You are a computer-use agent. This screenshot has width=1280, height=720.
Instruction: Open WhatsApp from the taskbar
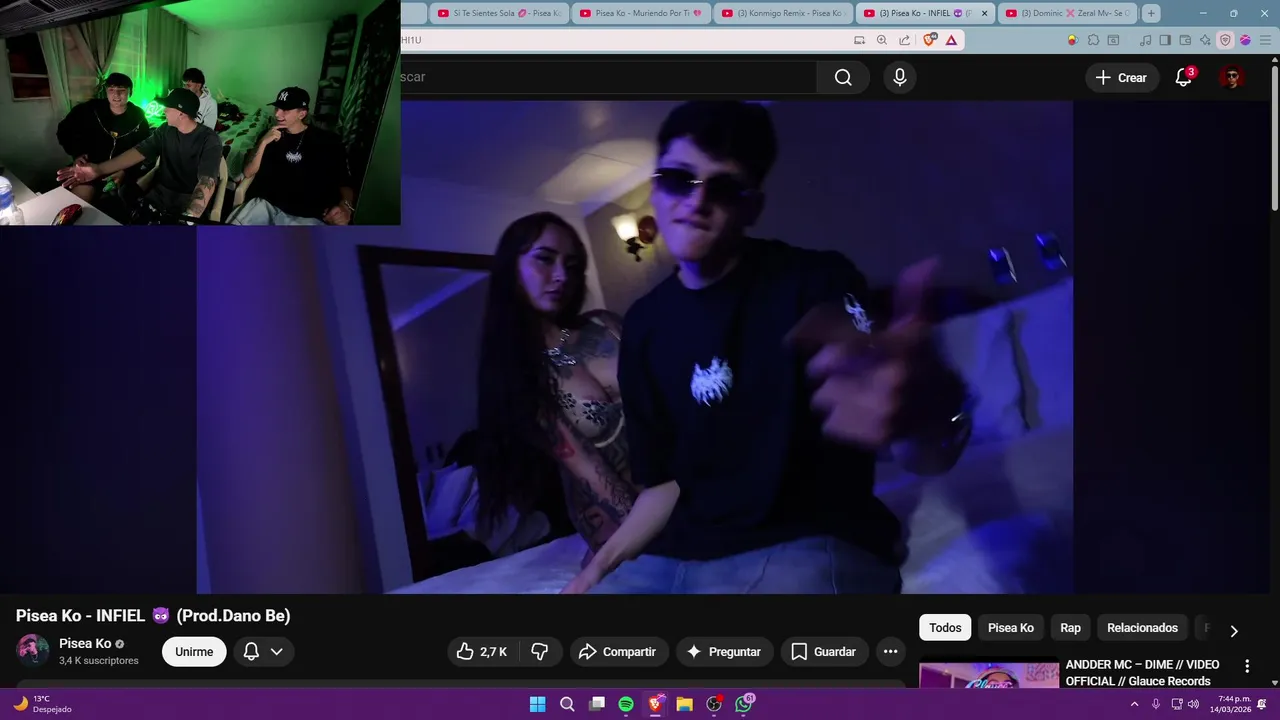tap(744, 704)
